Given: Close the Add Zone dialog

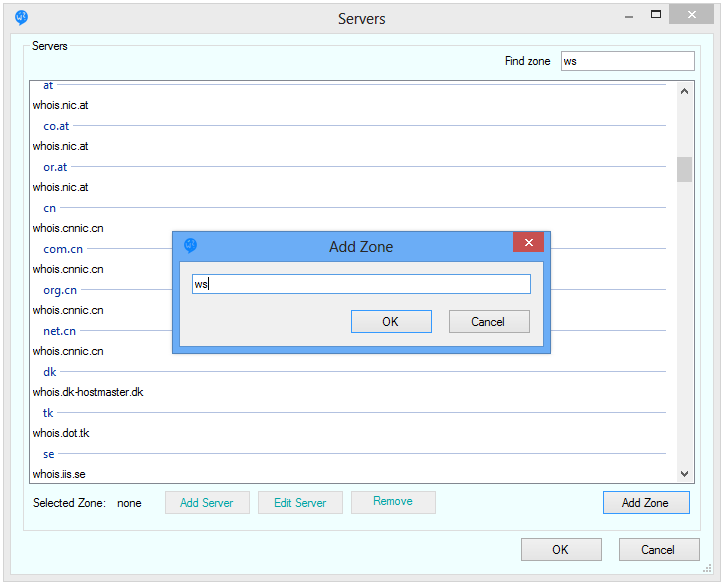Looking at the screenshot, I should tap(529, 242).
